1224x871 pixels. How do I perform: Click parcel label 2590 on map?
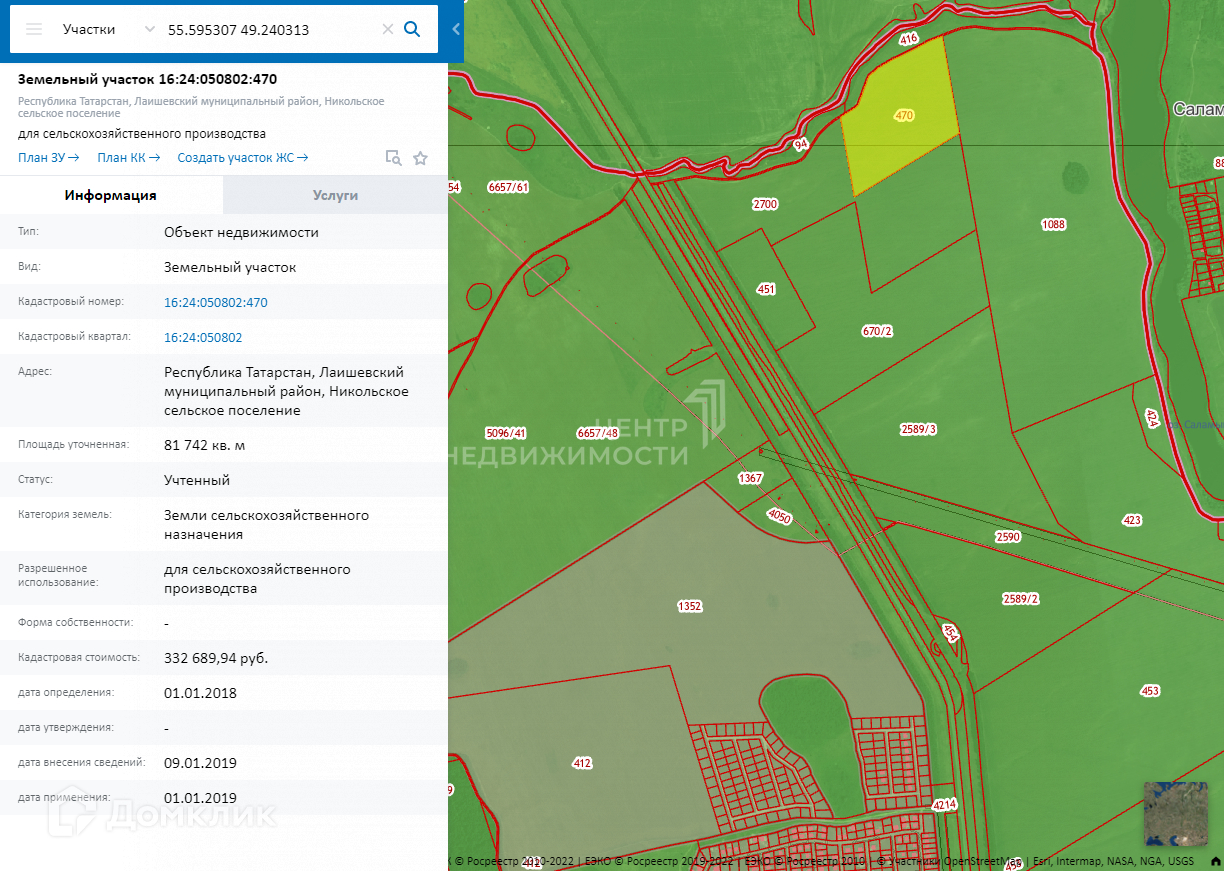[x=1008, y=537]
